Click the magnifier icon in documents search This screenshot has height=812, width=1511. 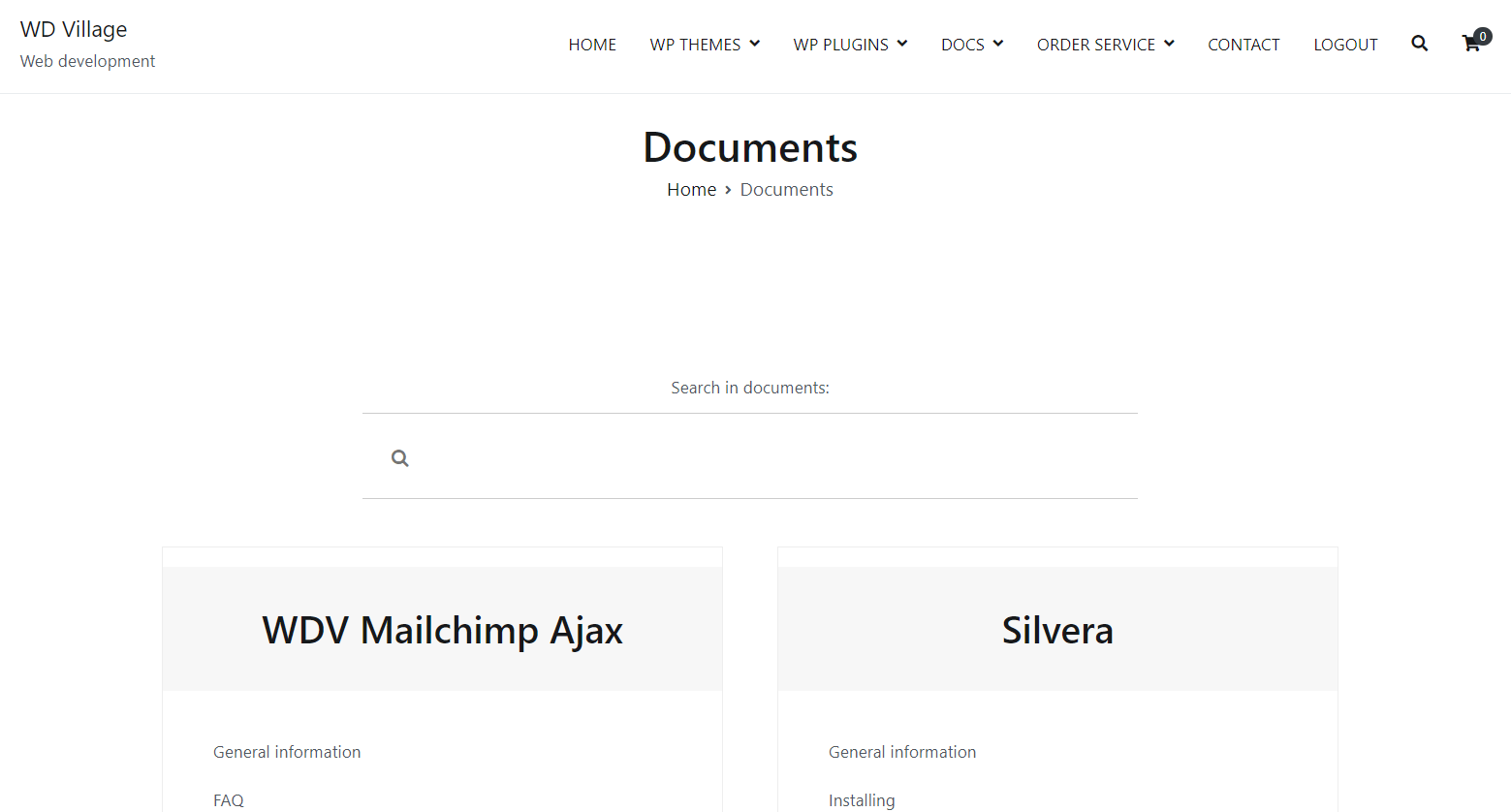[399, 458]
